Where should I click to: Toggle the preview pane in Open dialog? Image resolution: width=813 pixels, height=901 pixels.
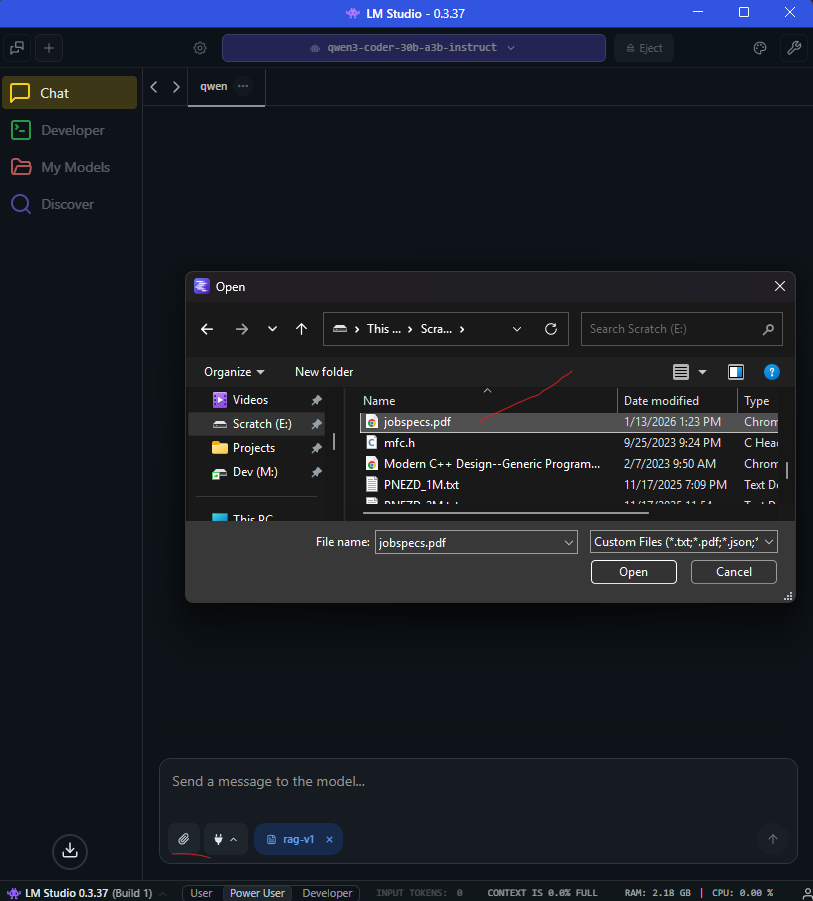click(x=736, y=372)
